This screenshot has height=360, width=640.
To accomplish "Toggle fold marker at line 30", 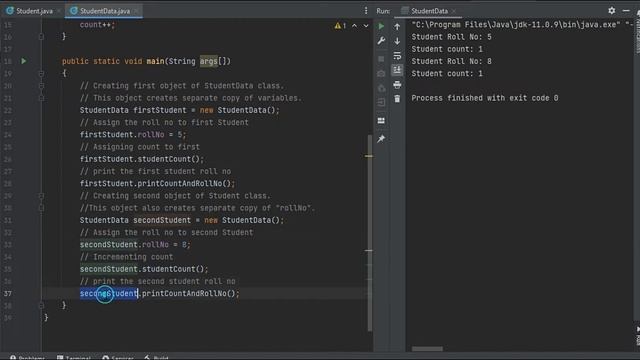I will pos(41,208).
